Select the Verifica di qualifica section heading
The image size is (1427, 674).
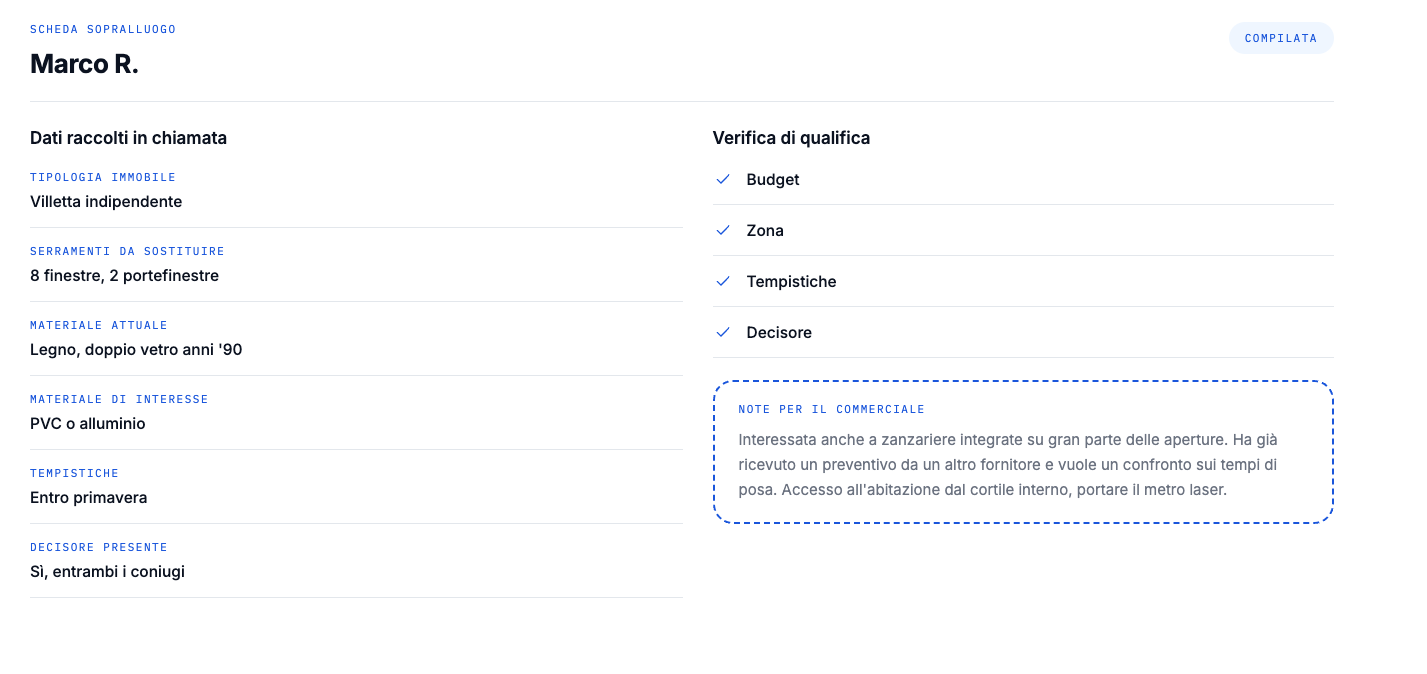point(791,138)
